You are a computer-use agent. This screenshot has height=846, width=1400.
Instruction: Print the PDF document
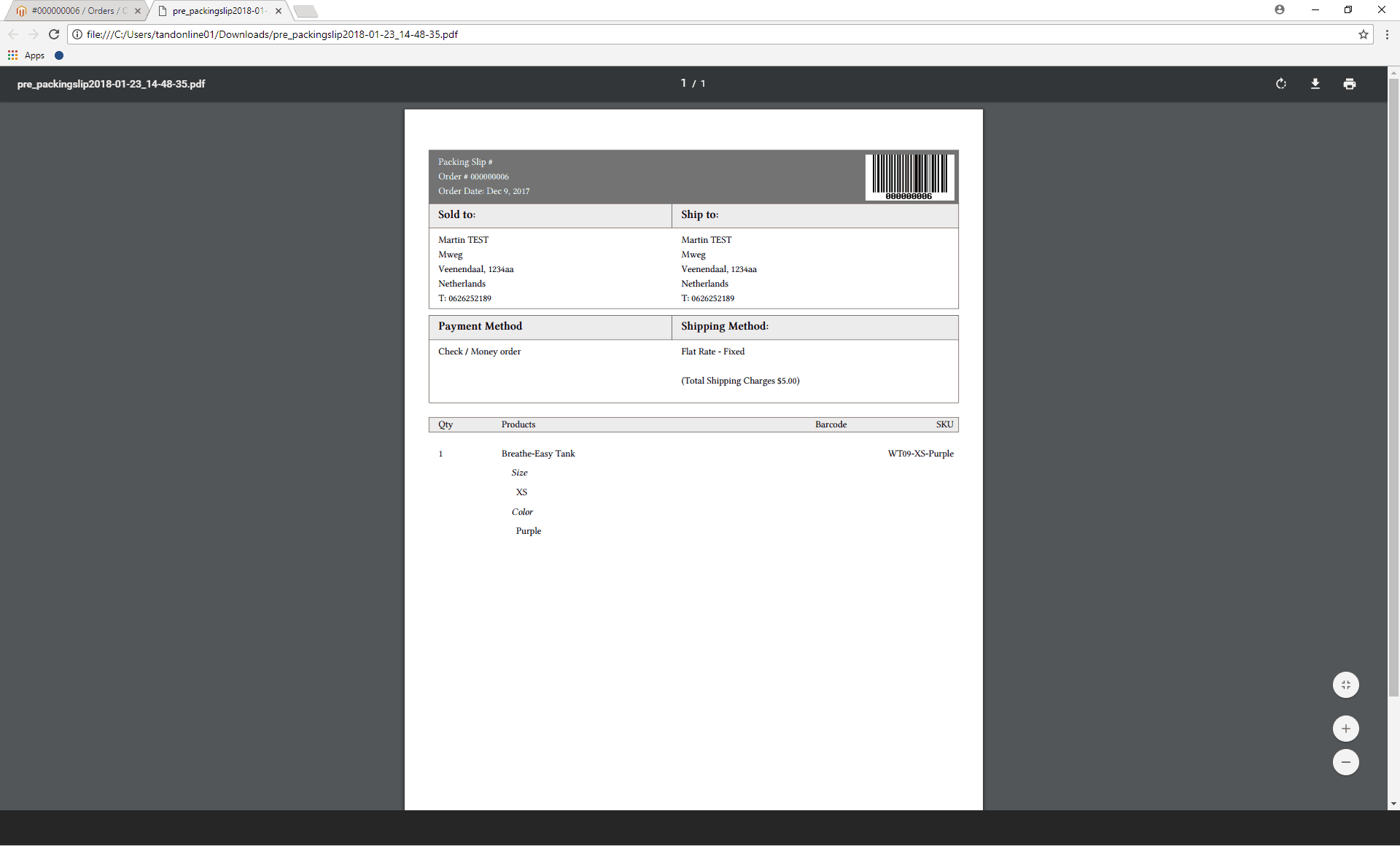[x=1350, y=84]
